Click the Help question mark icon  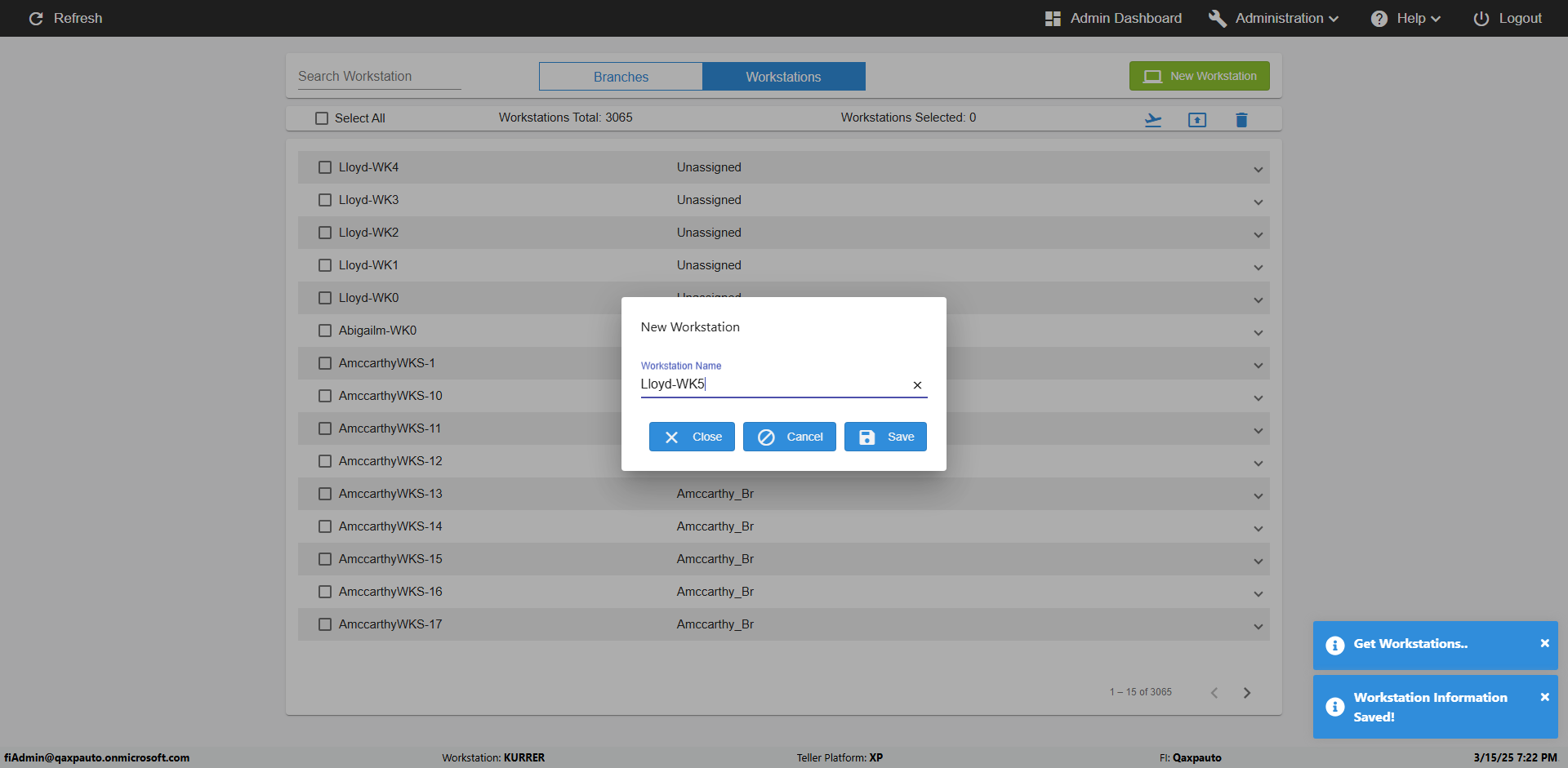pos(1379,18)
